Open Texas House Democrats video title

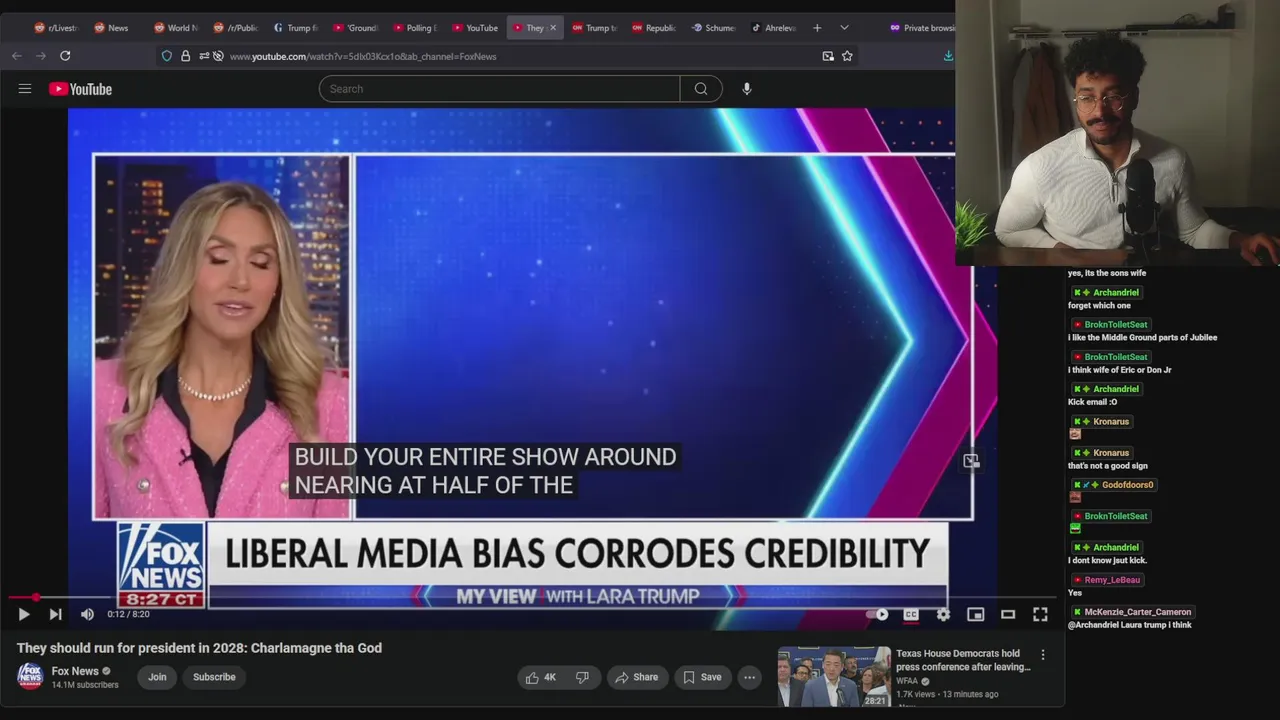[x=963, y=660]
